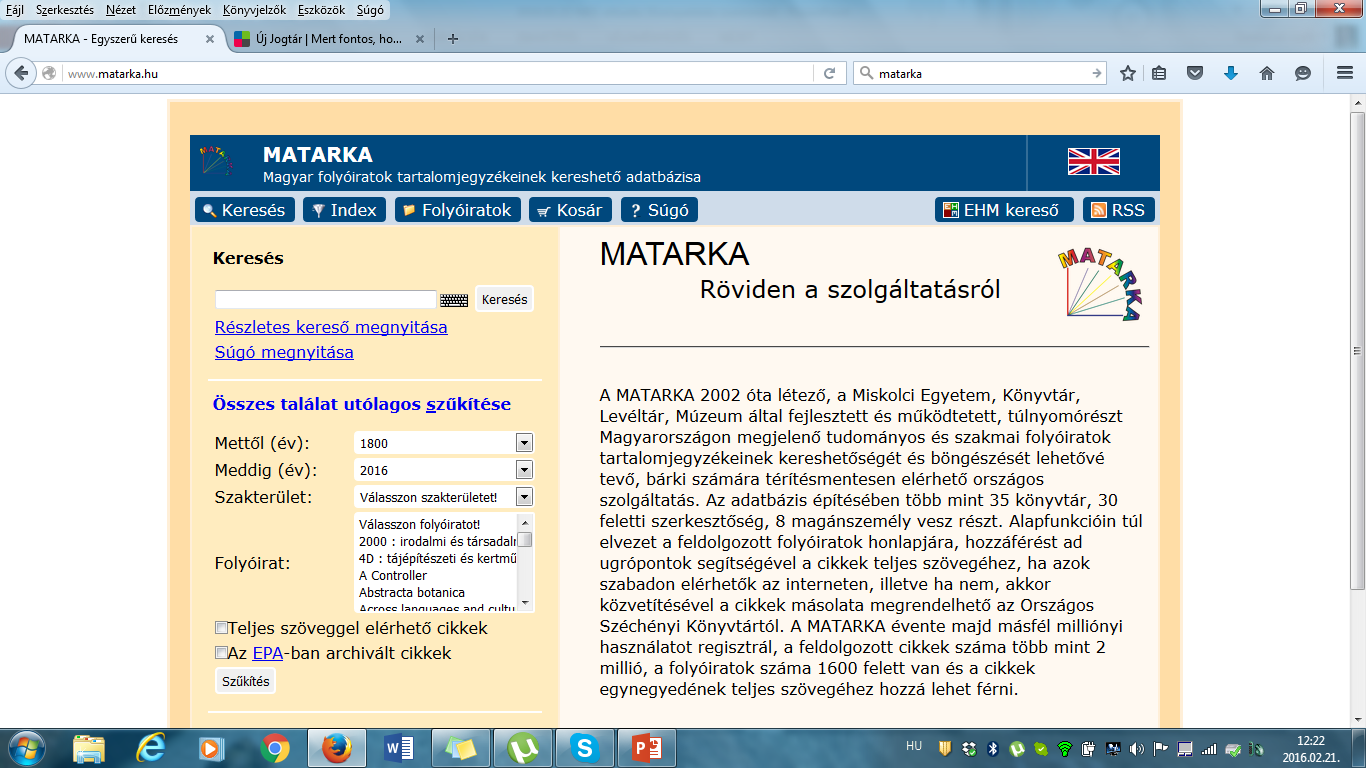Click the Firefox URL address bar

pyautogui.click(x=440, y=73)
